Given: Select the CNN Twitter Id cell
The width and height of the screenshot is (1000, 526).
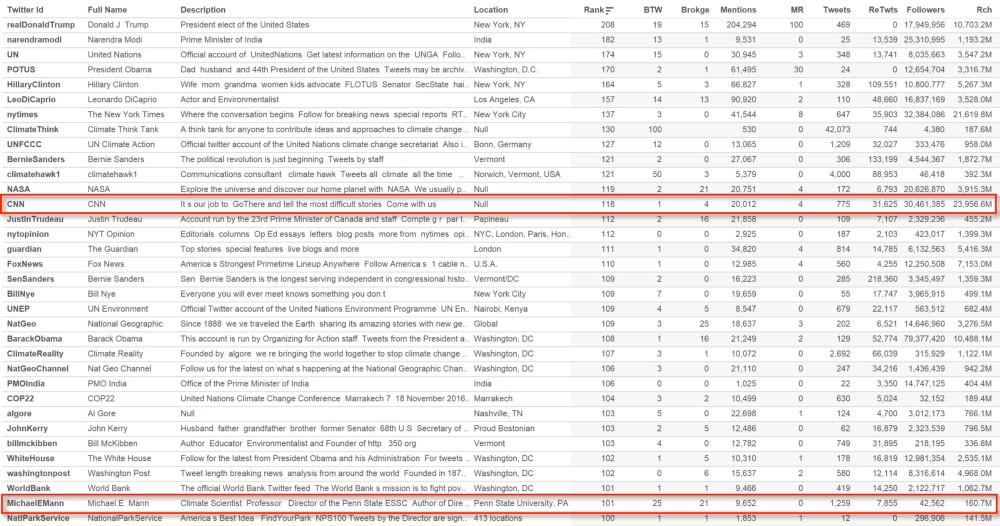Looking at the screenshot, I should point(15,204).
